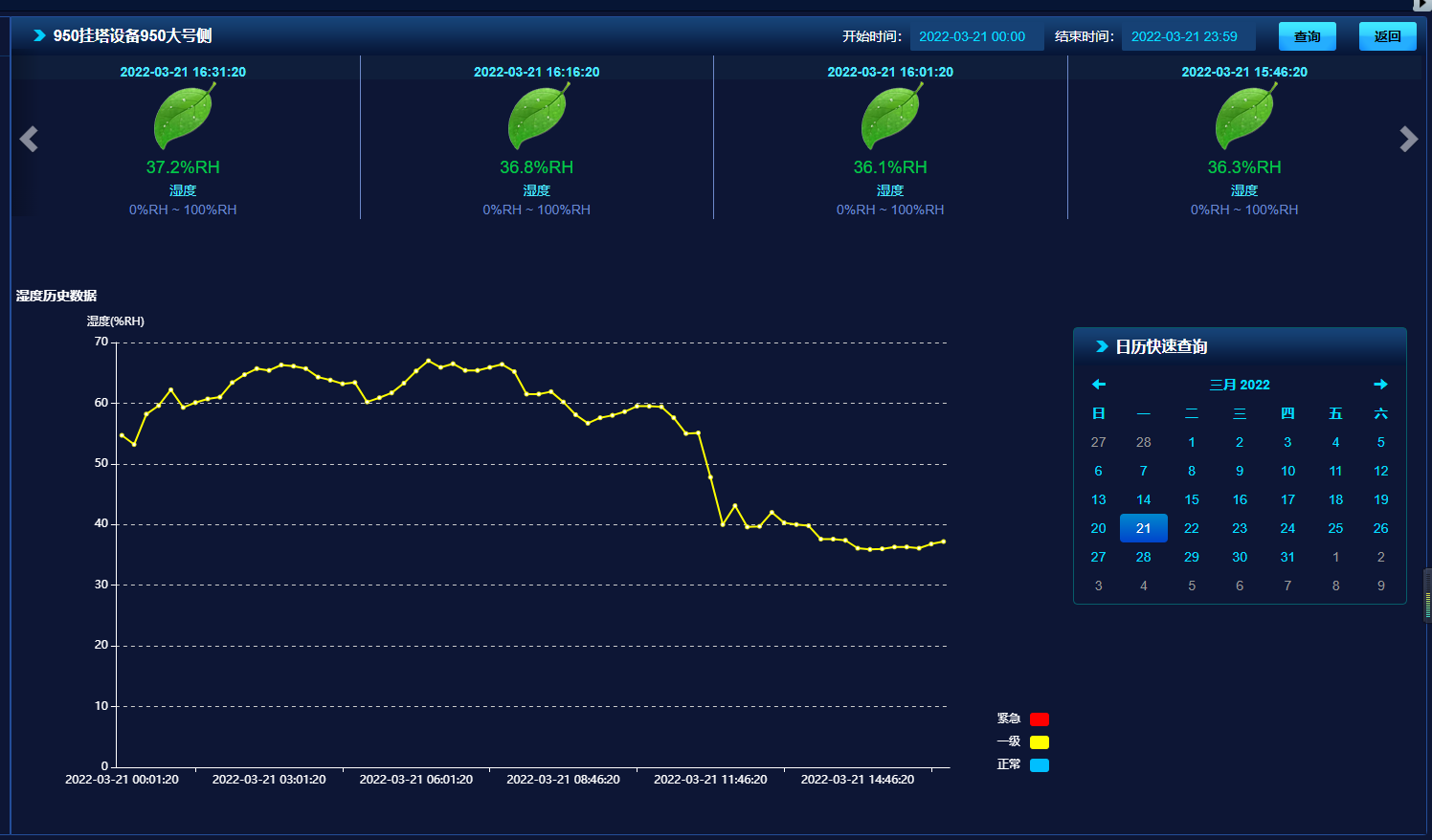Click last data point on humidity chart
This screenshot has width=1432, height=840.
point(943,542)
